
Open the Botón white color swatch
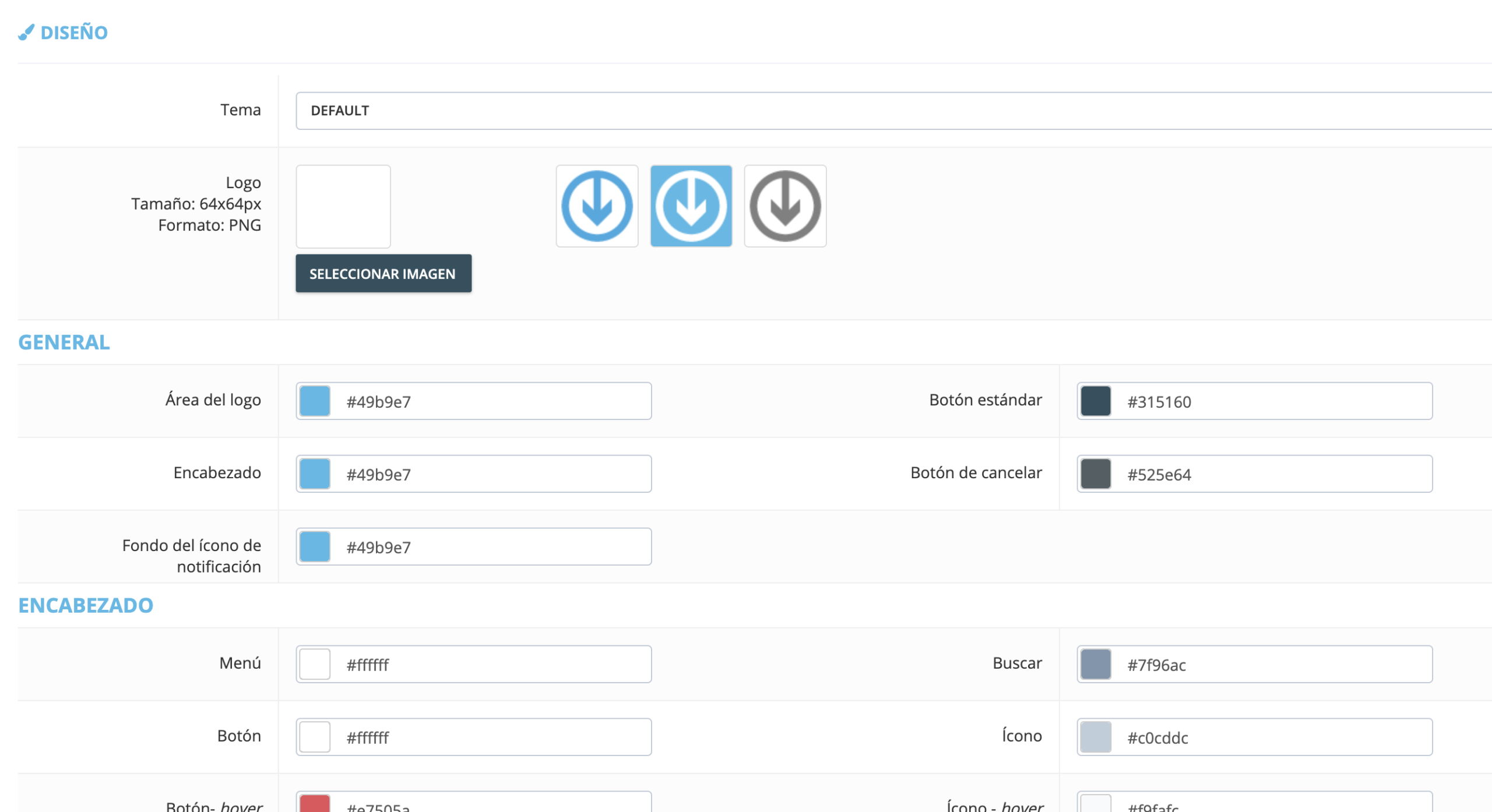point(315,737)
